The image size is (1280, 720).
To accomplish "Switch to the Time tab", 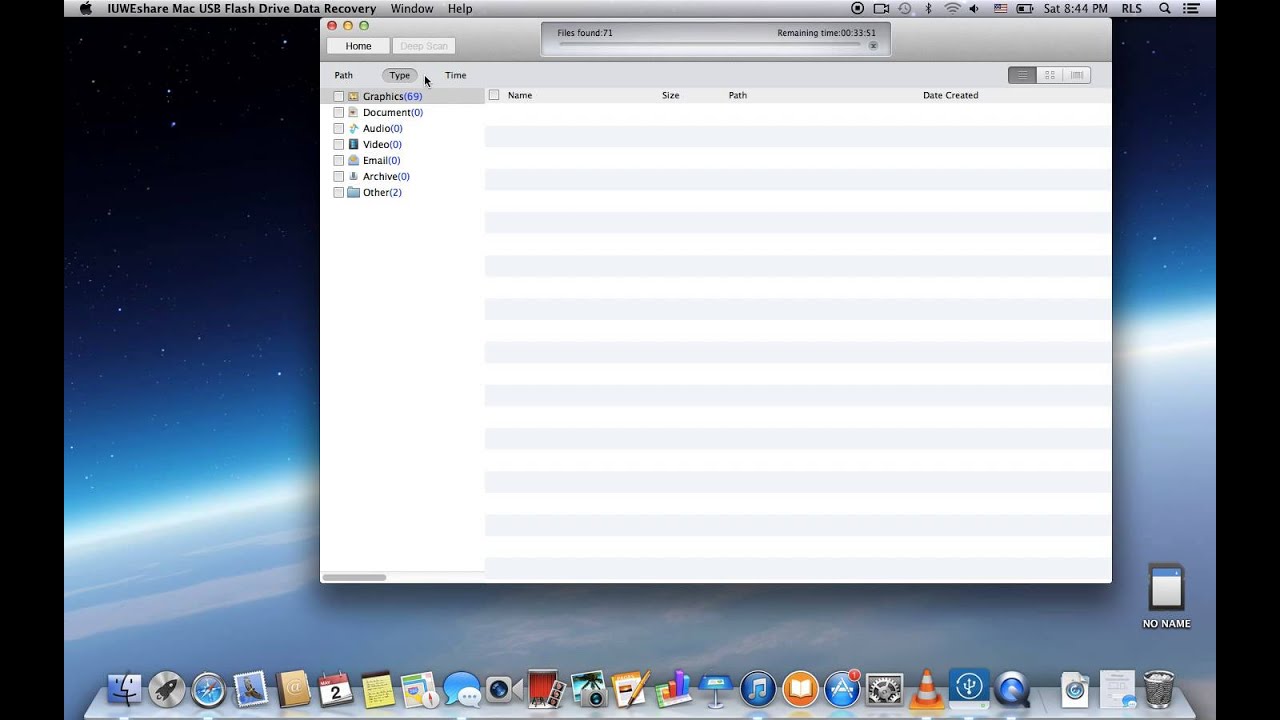I will [x=455, y=75].
